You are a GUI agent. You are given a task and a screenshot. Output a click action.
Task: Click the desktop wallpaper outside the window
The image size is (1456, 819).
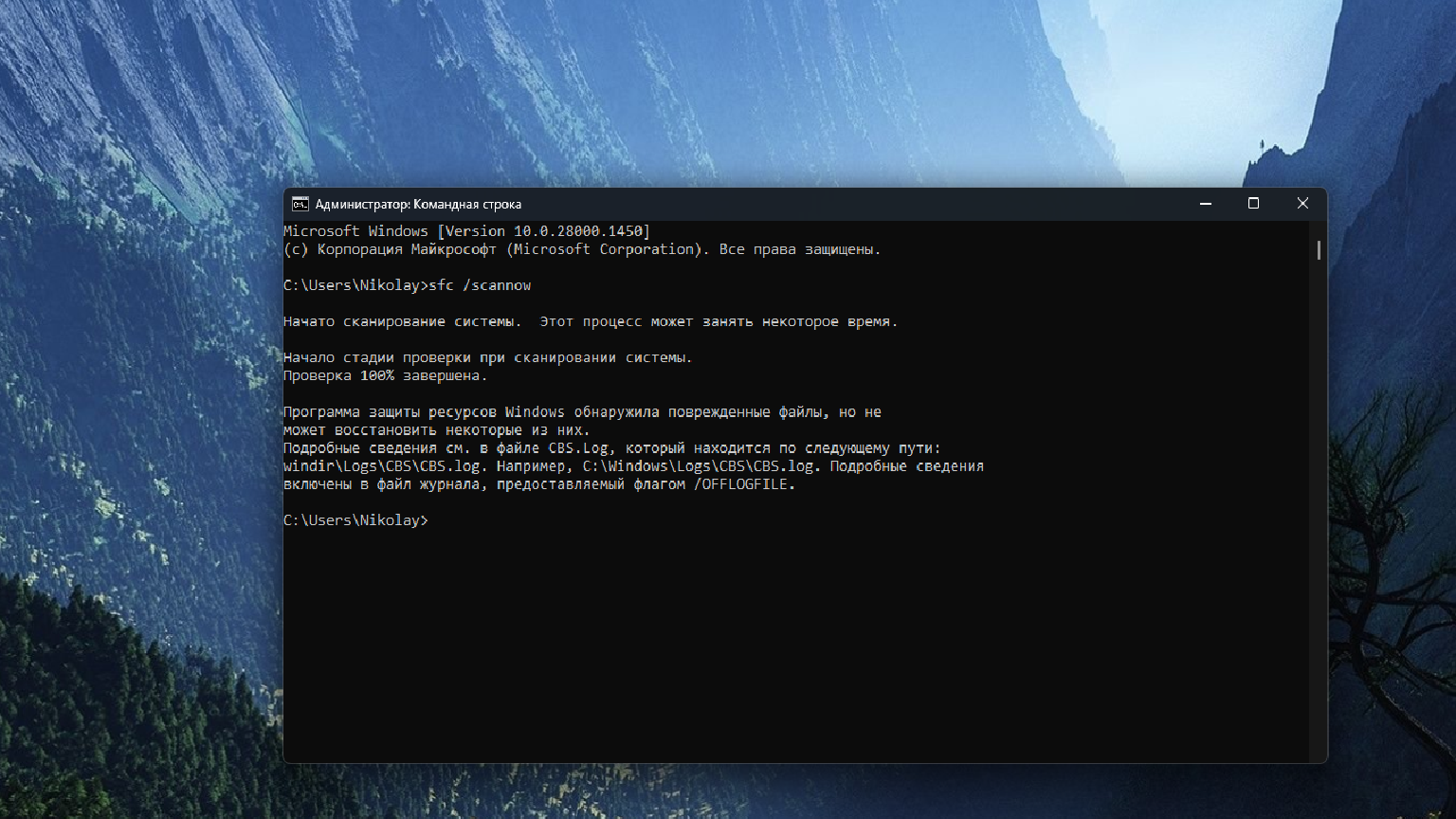(142, 379)
